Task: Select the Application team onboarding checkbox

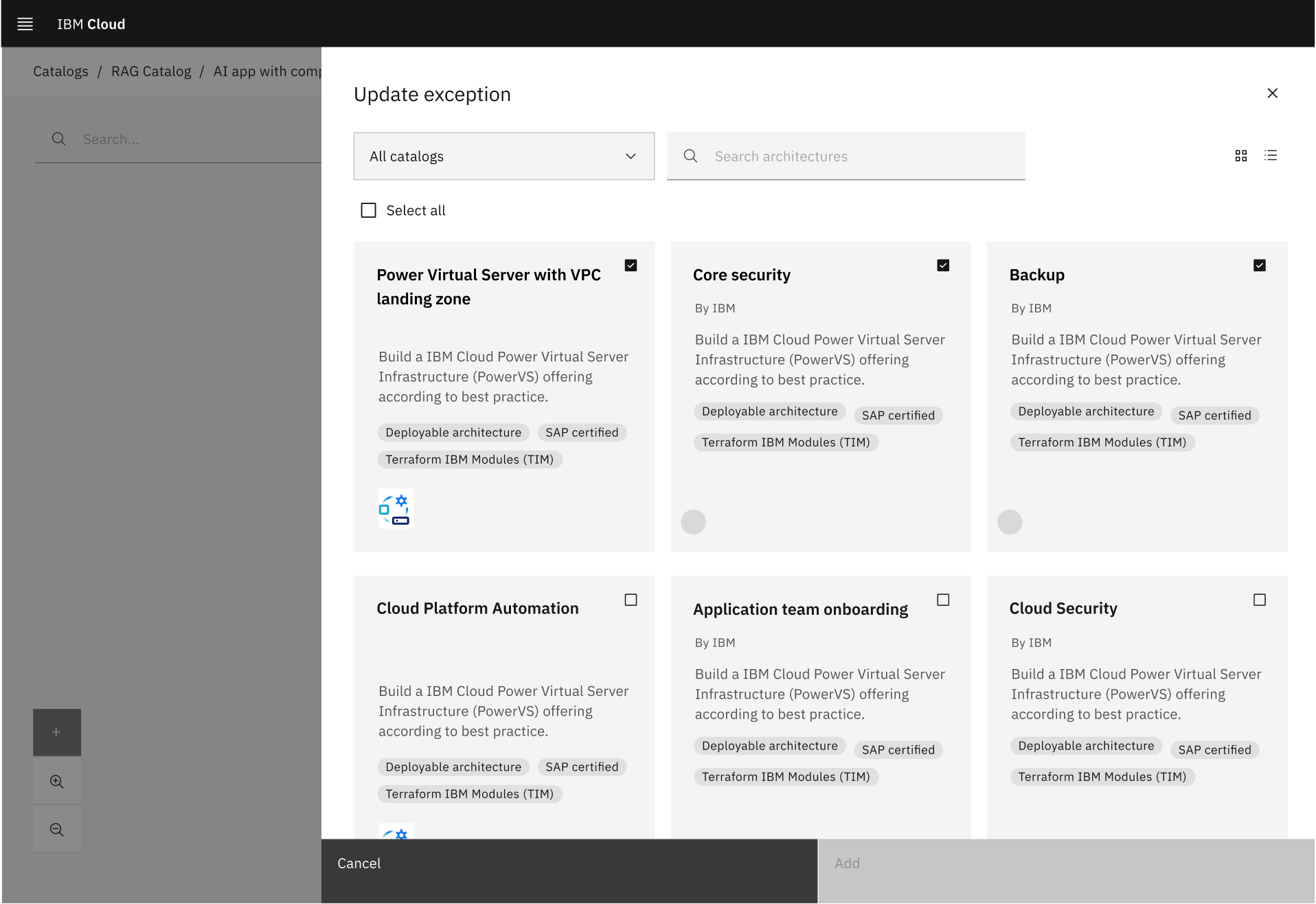Action: 943,600
